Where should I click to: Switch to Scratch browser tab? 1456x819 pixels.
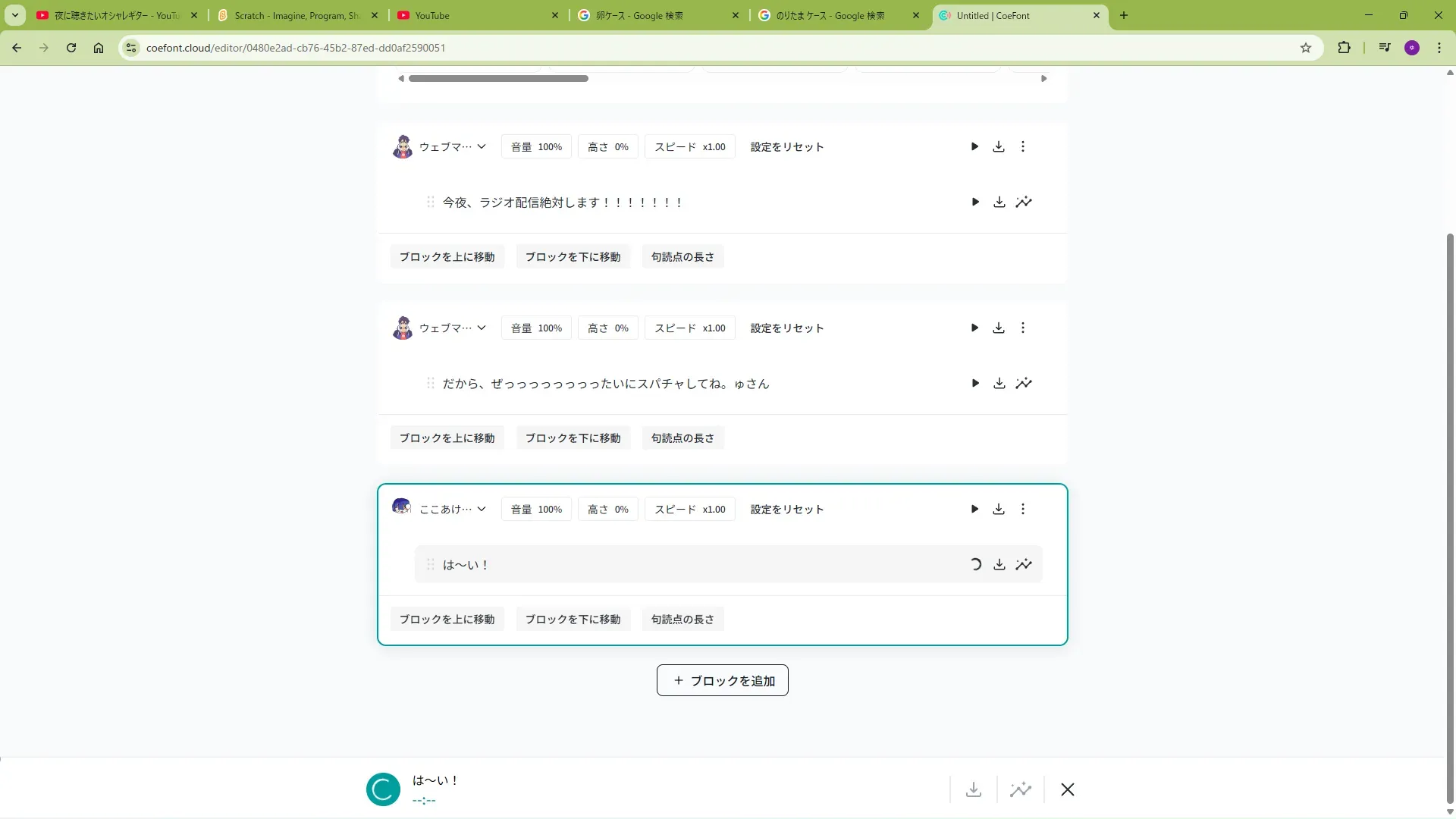(x=297, y=15)
